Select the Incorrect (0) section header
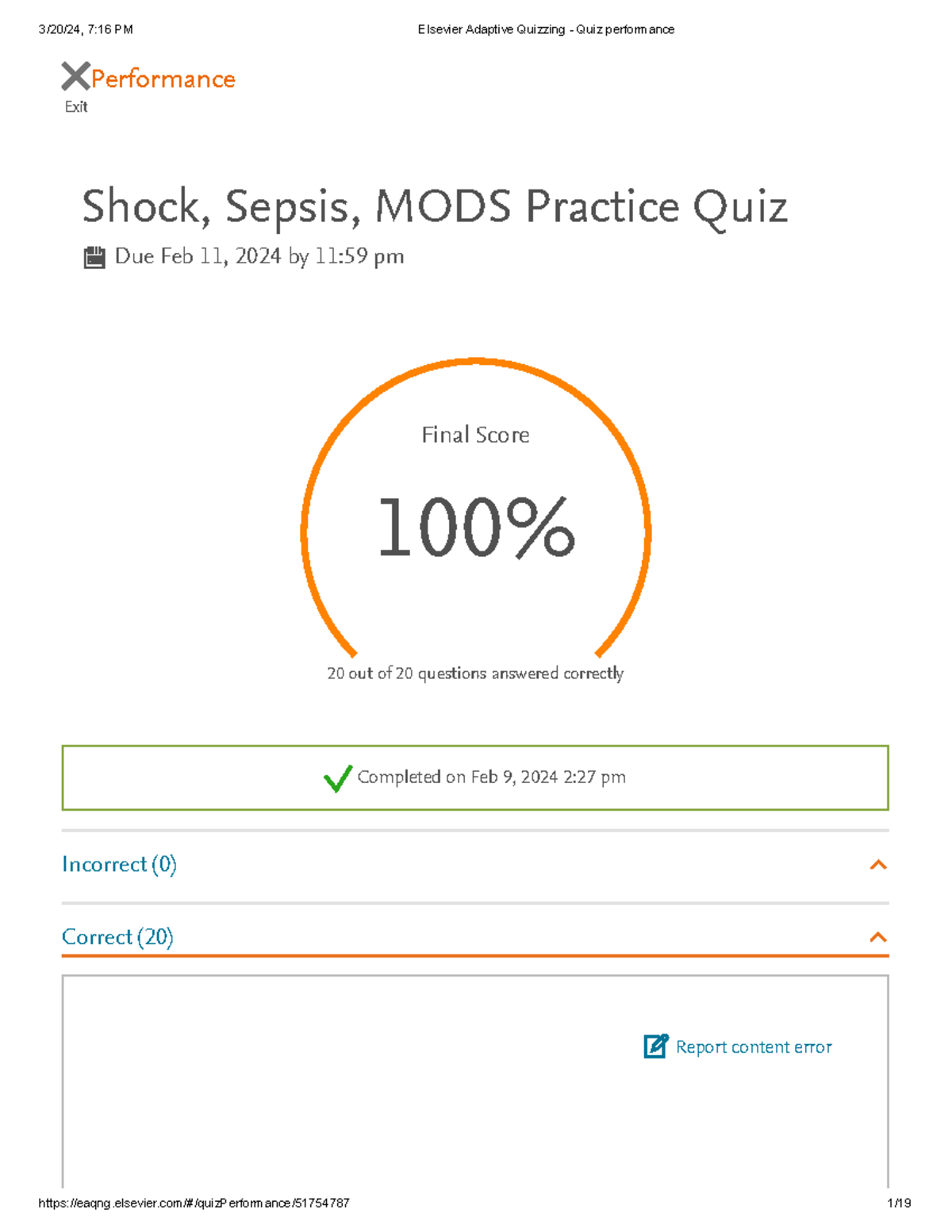Viewport: 952px width, 1232px height. pyautogui.click(x=120, y=865)
